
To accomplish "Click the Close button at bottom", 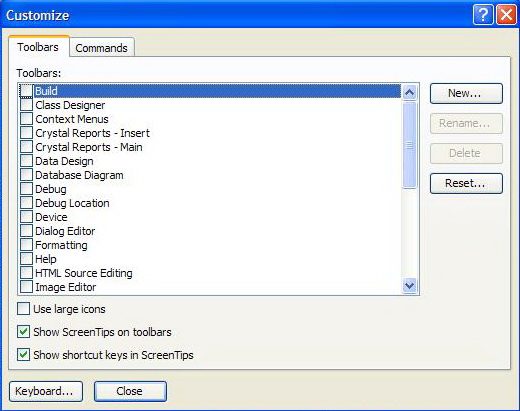I will tap(130, 391).
